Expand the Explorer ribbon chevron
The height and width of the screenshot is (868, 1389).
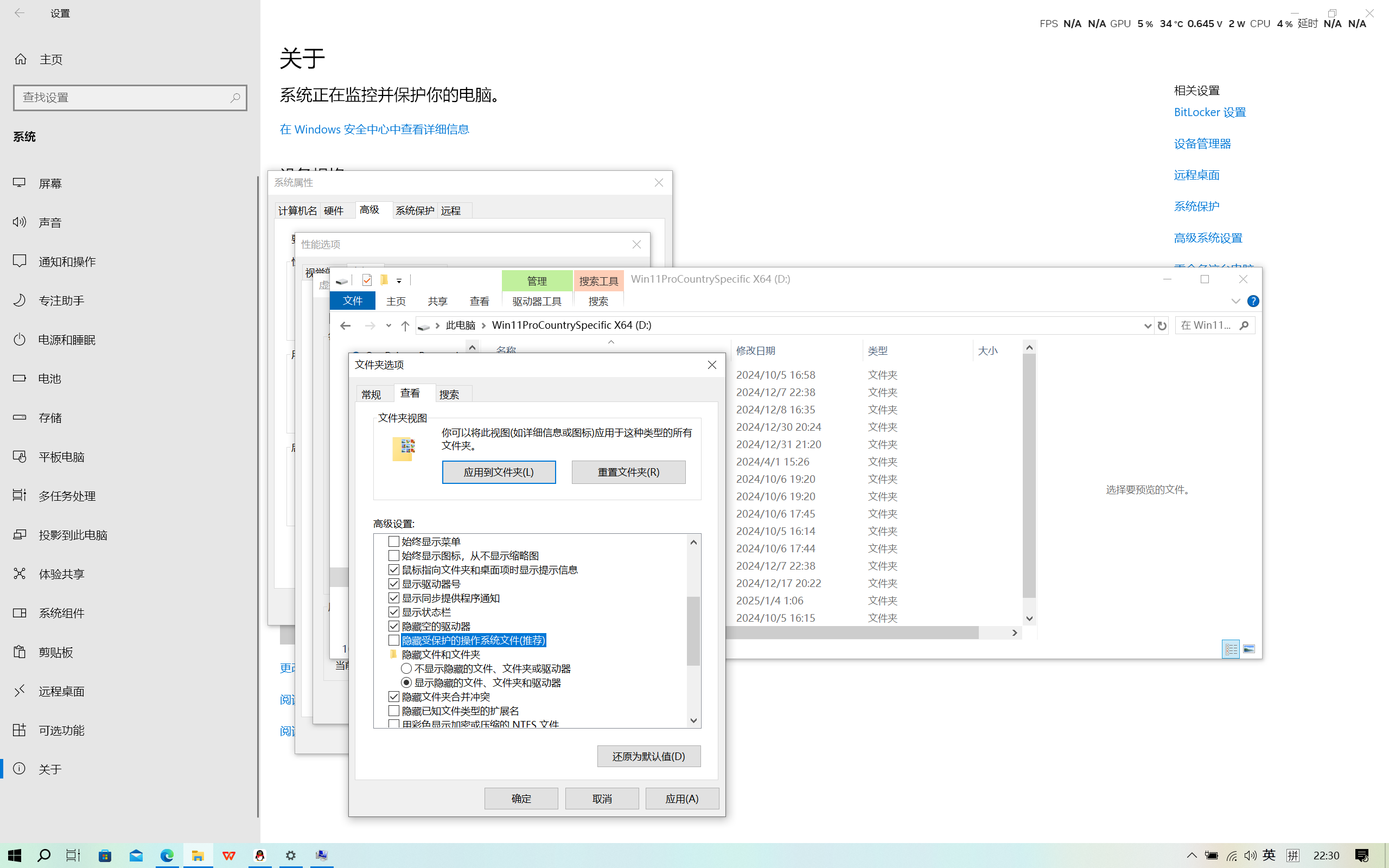[1235, 302]
